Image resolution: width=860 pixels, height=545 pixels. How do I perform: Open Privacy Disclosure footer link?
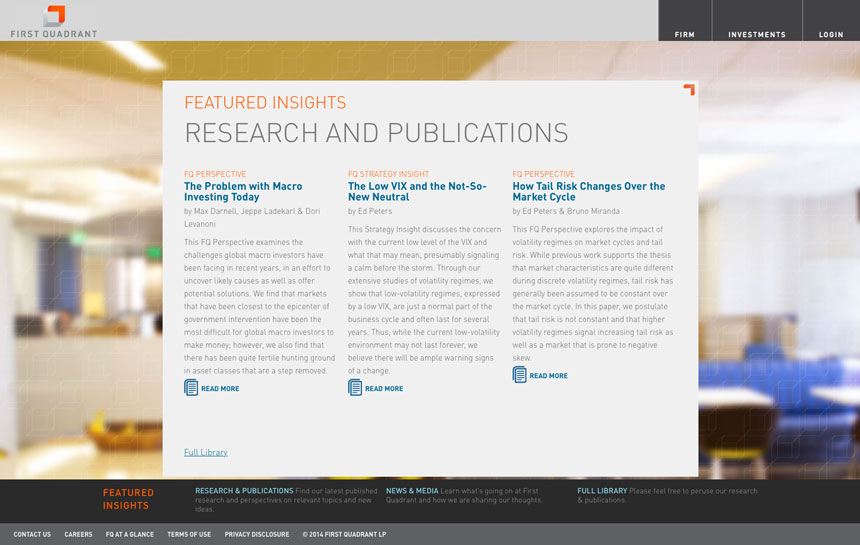point(257,534)
